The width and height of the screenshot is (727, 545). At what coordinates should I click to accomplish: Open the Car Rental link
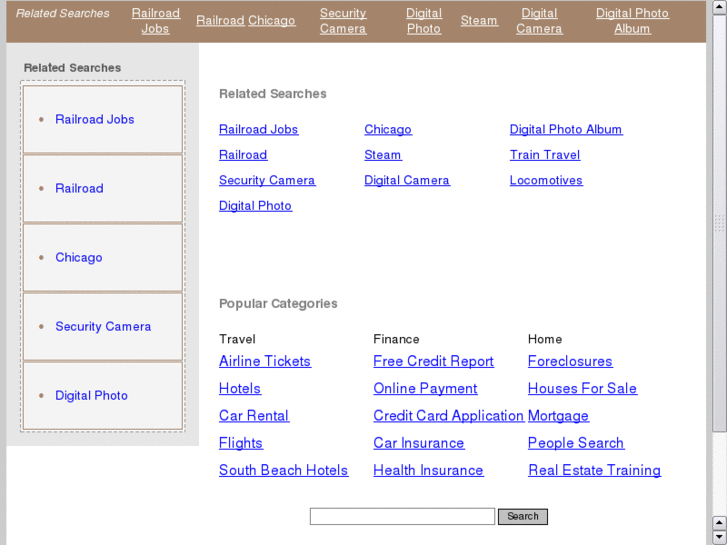pos(254,416)
